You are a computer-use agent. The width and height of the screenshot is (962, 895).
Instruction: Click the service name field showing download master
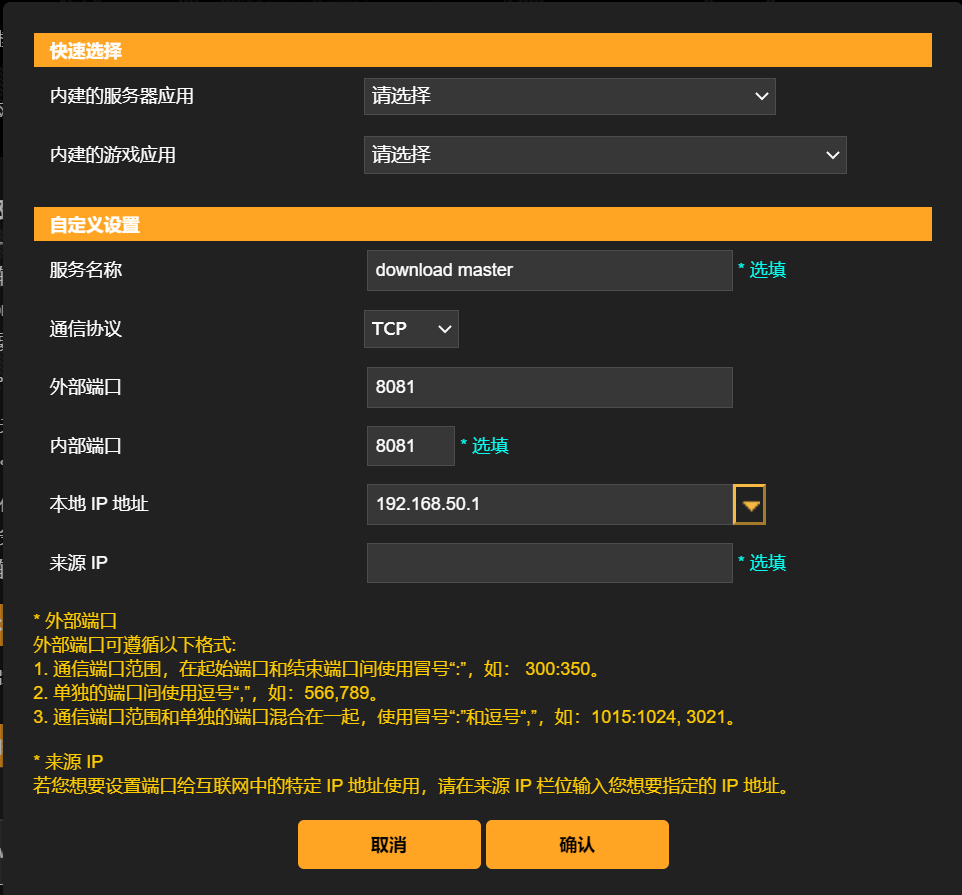549,270
